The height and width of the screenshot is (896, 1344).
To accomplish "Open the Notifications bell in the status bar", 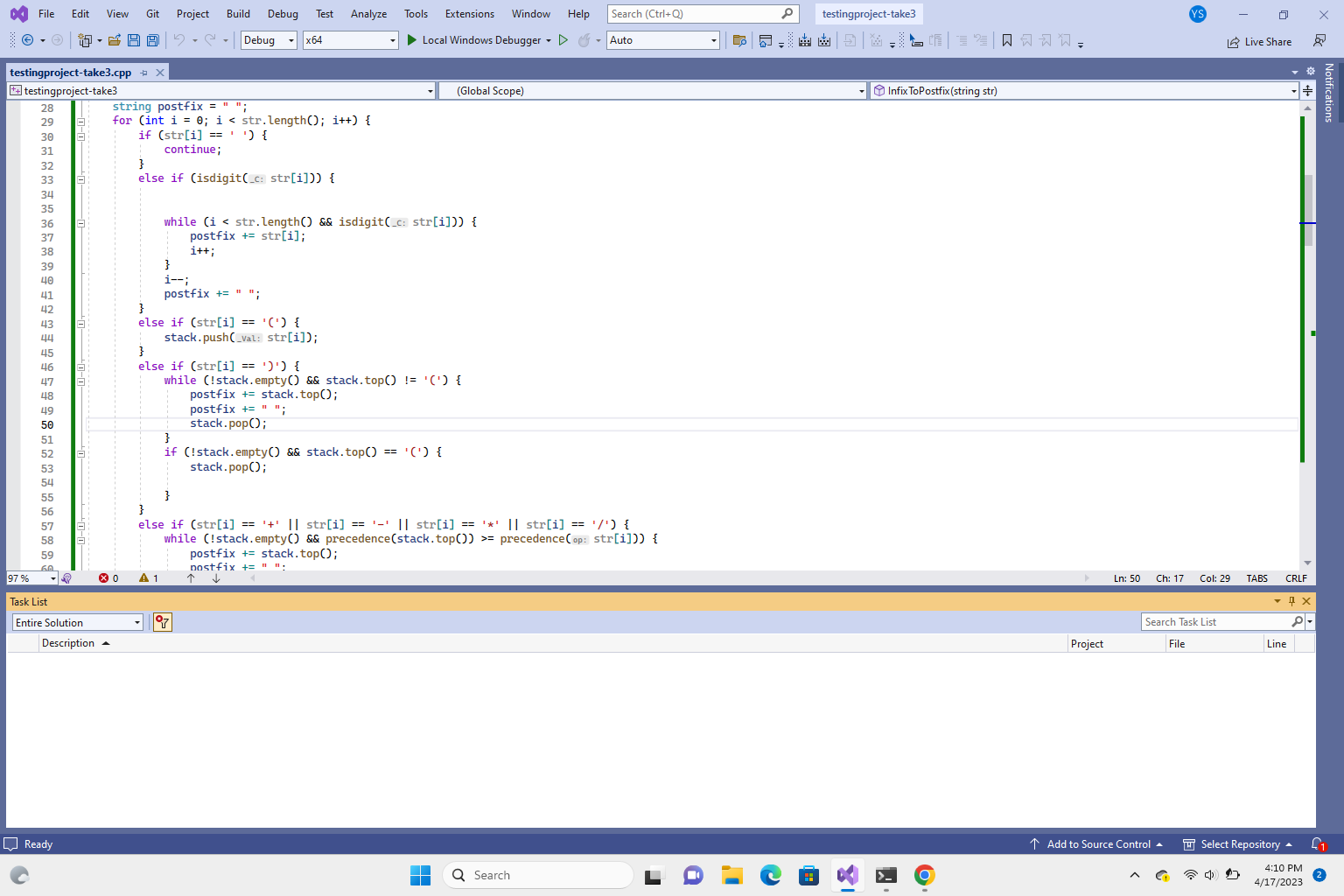I will coord(1318,843).
